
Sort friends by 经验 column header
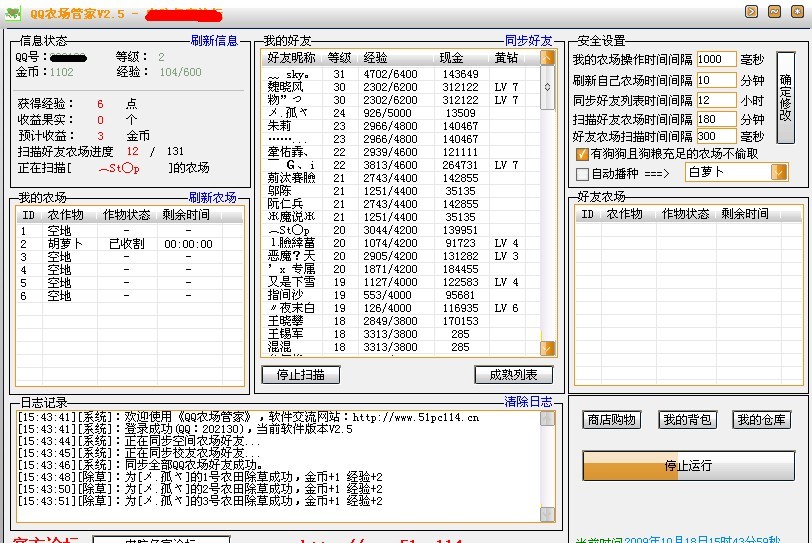coord(396,57)
